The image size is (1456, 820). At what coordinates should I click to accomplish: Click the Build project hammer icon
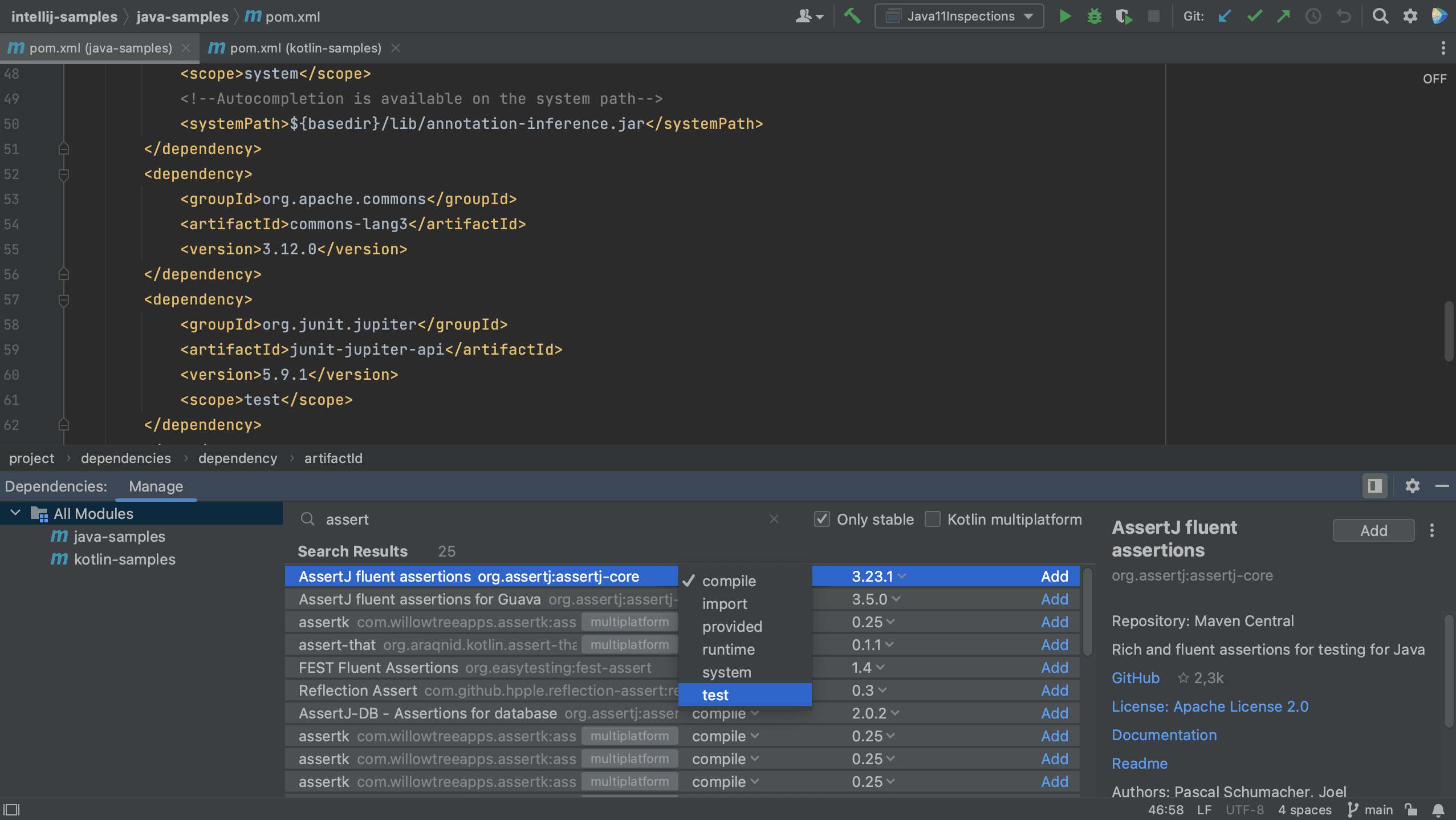click(x=852, y=16)
